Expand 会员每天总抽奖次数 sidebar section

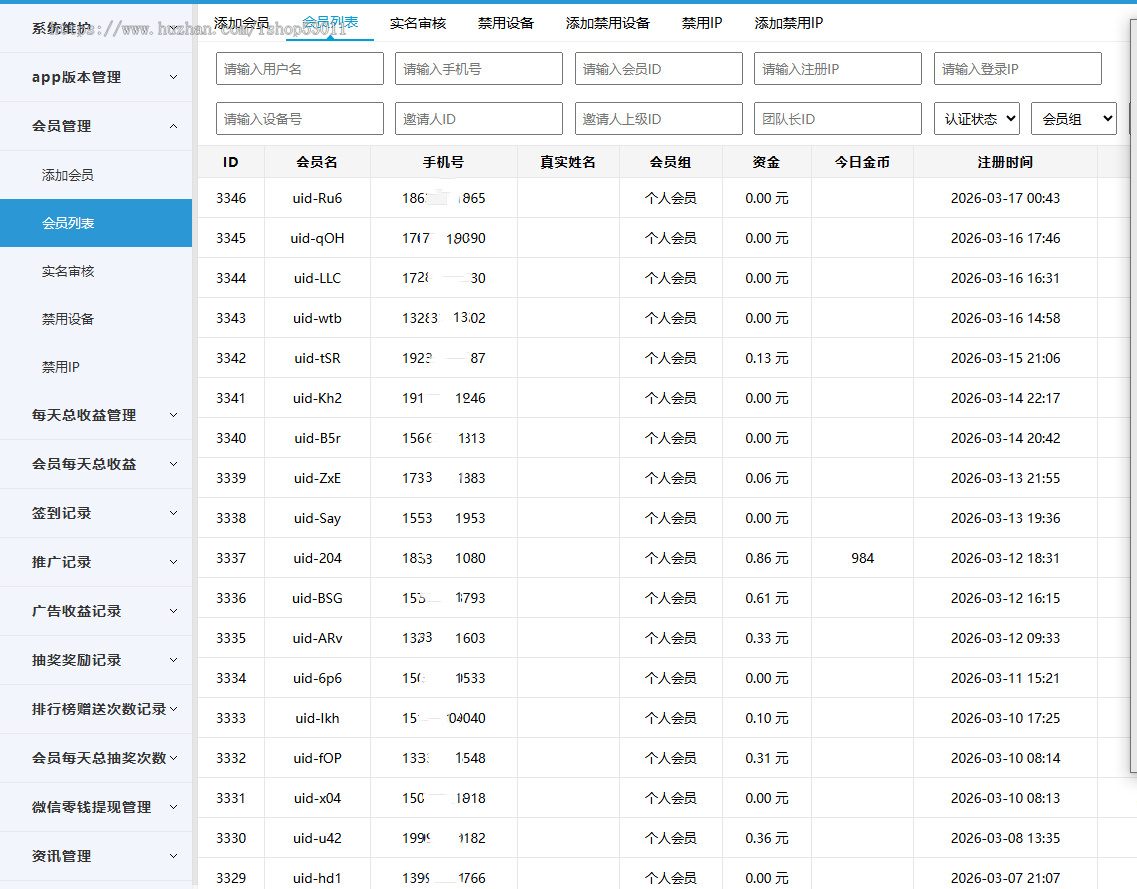tap(96, 758)
